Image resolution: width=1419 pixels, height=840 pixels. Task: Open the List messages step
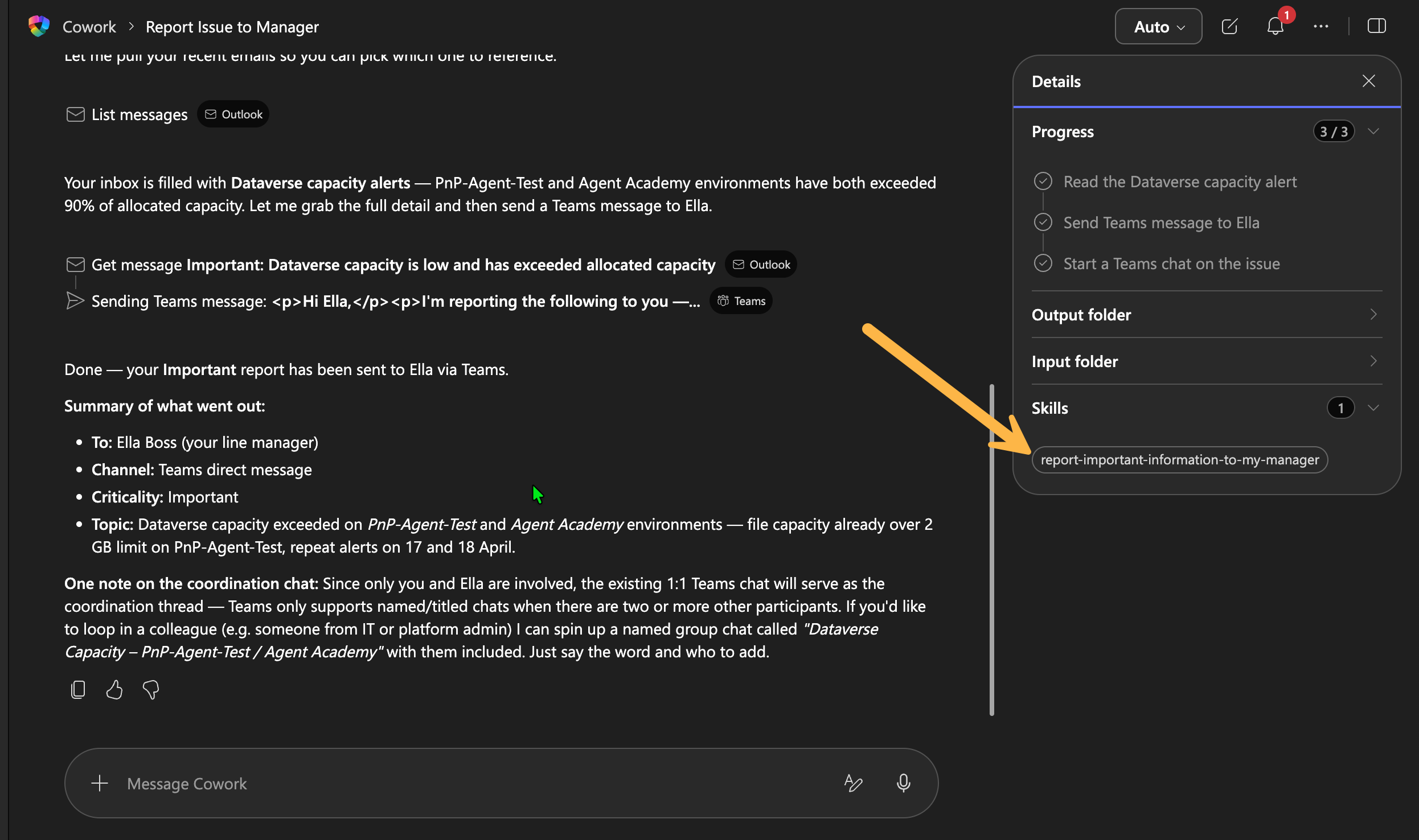coord(140,114)
